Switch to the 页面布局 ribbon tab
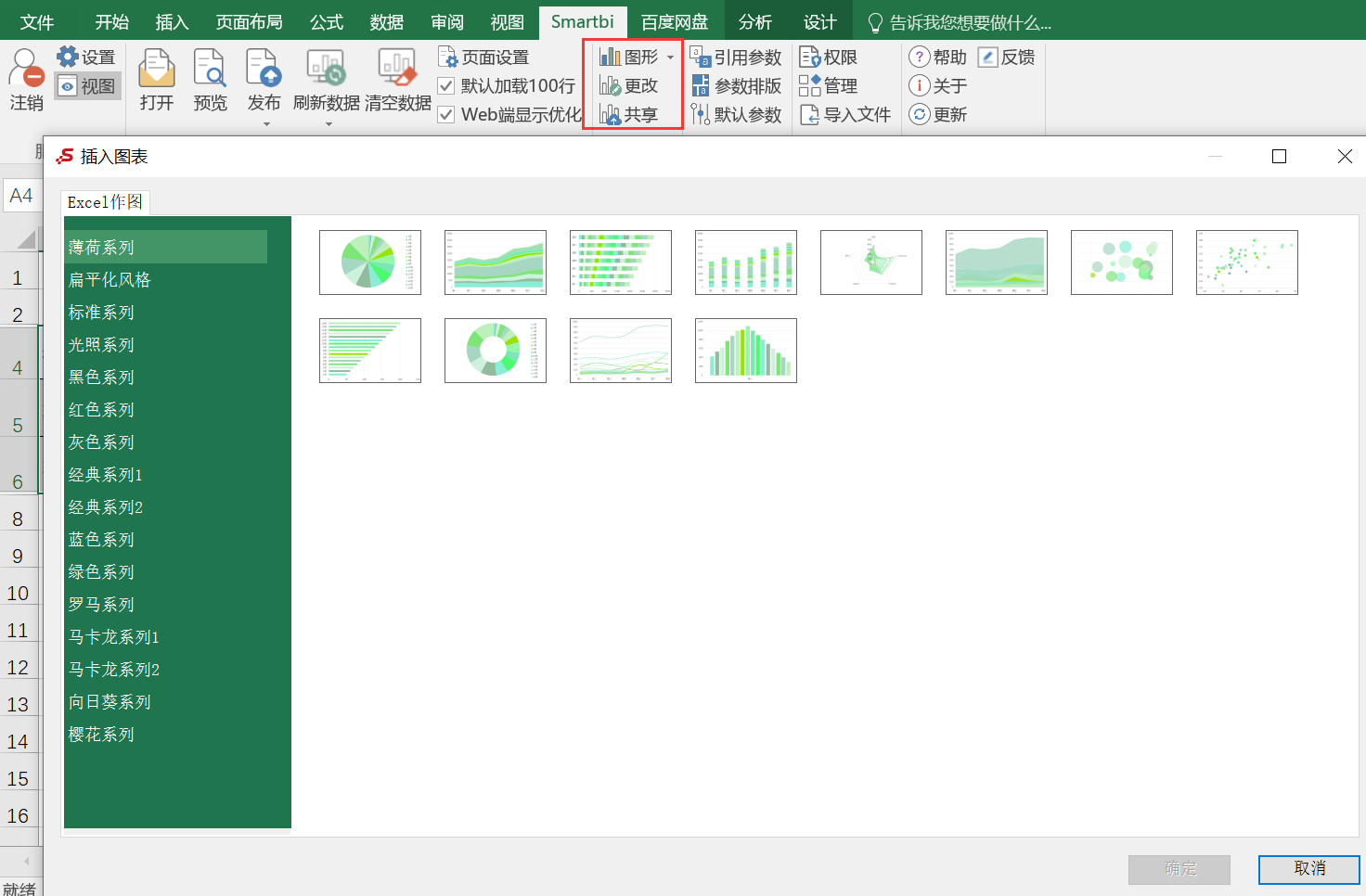 [x=249, y=22]
